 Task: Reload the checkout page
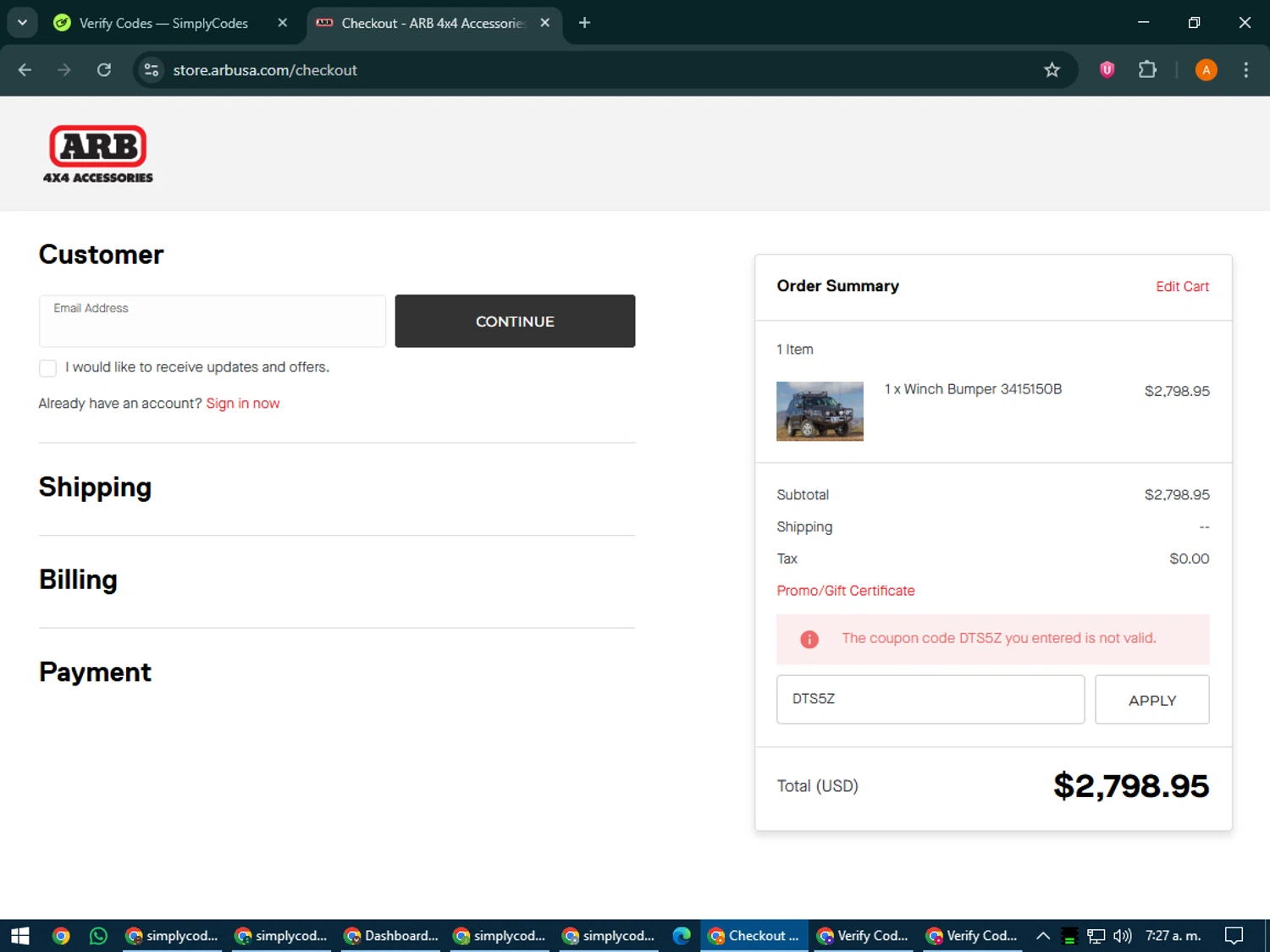click(104, 70)
